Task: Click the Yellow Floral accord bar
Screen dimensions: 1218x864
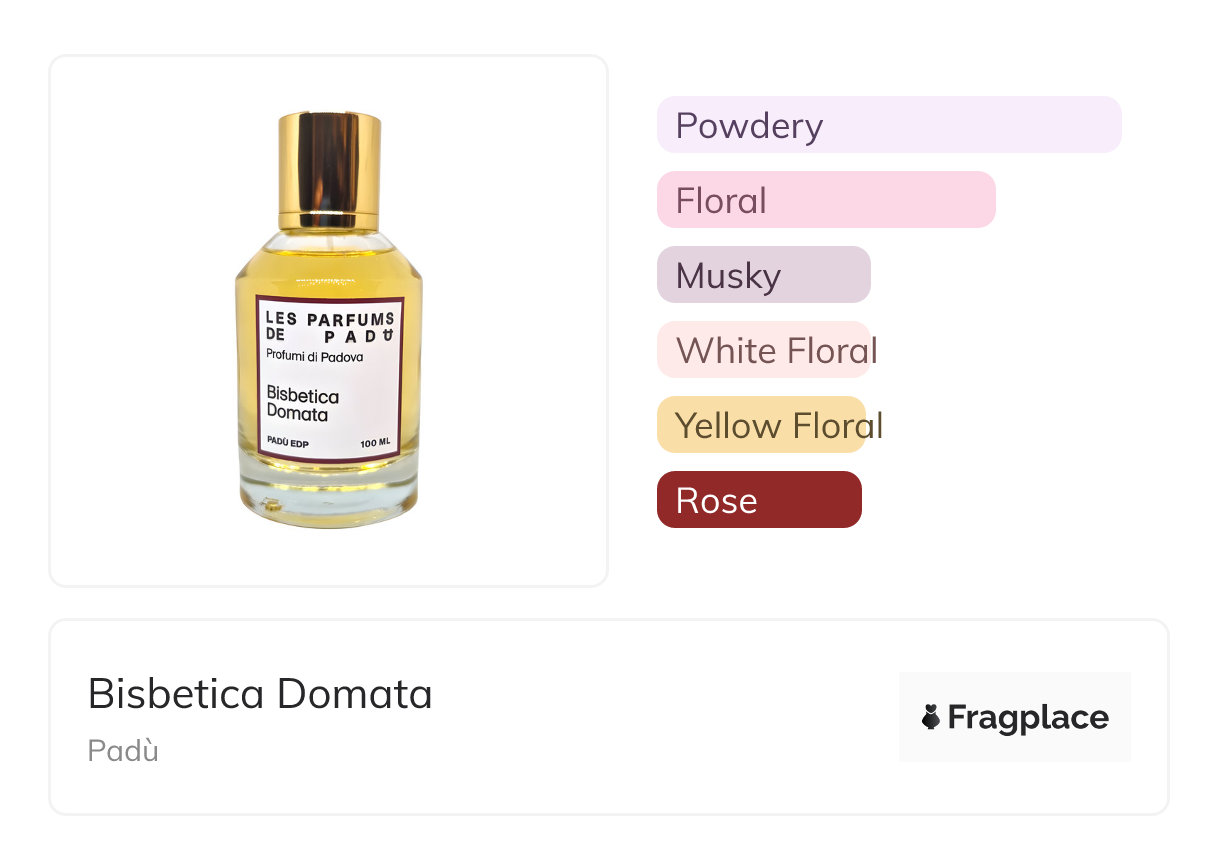Action: [x=761, y=425]
